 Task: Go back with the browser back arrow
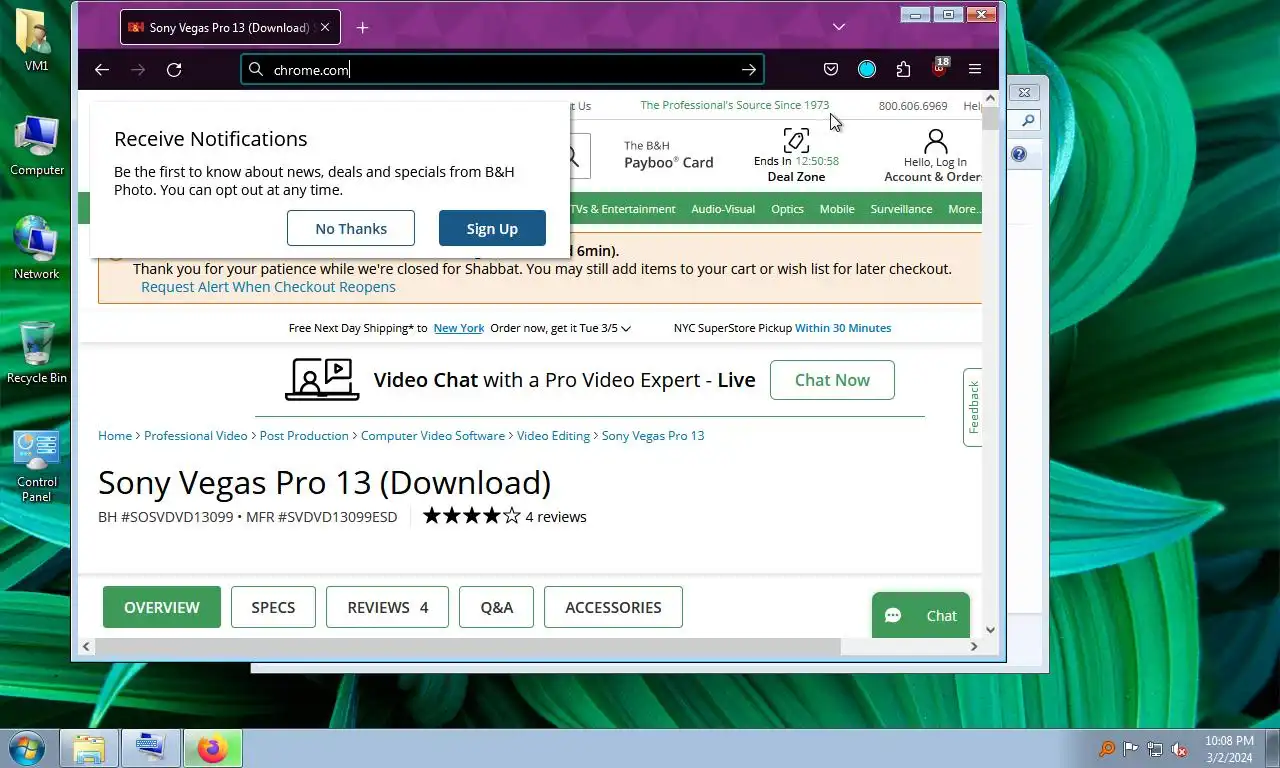point(101,69)
